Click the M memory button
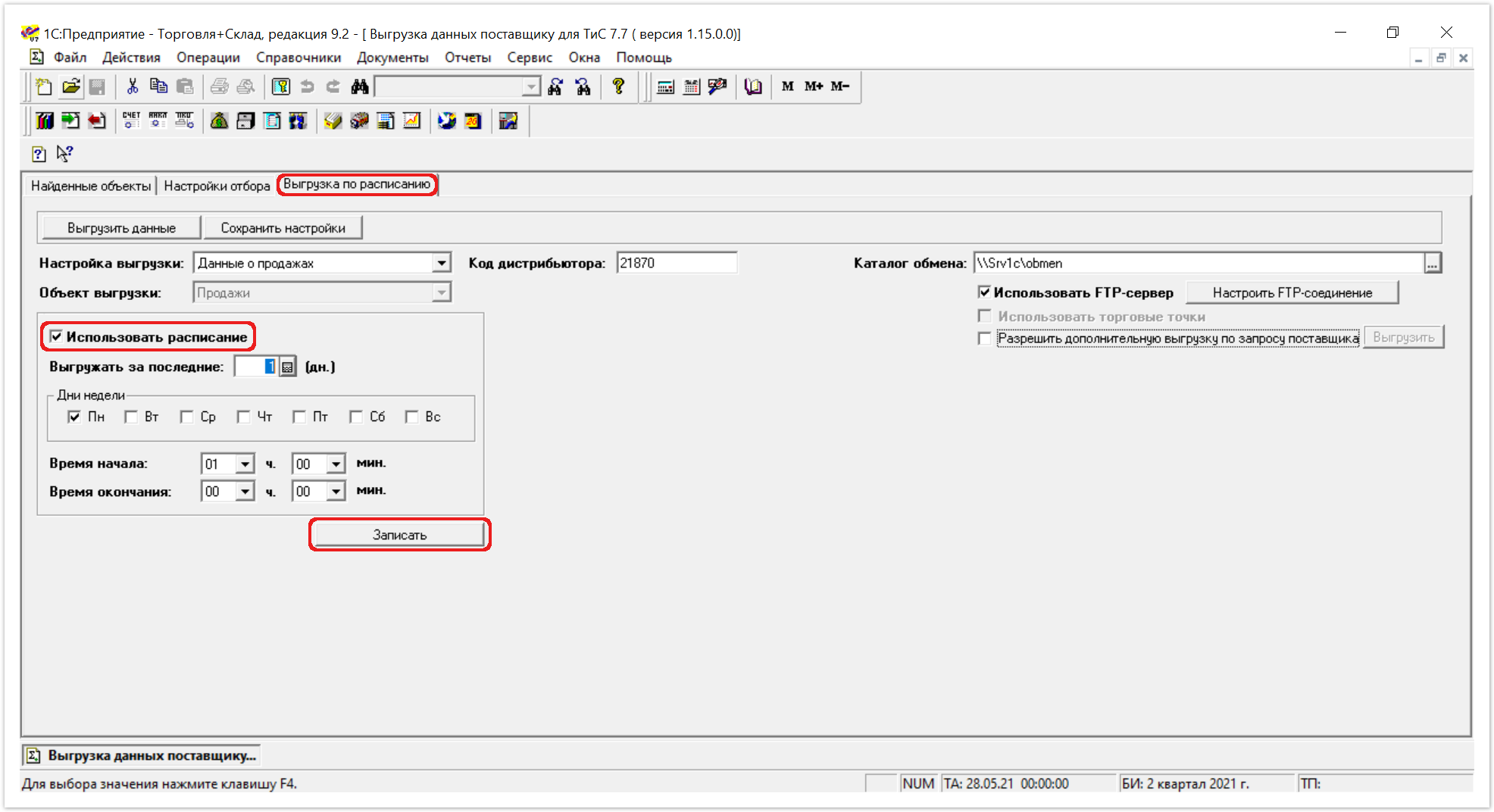This screenshot has width=1494, height=812. click(x=788, y=86)
